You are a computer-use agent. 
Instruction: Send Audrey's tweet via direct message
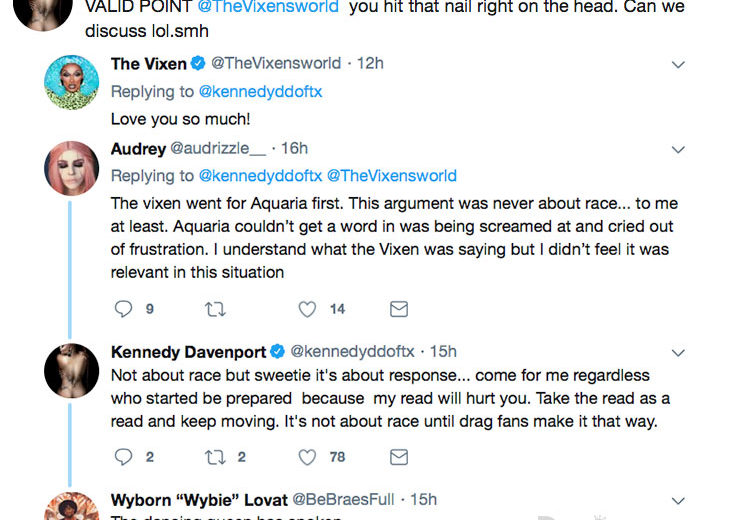click(x=398, y=309)
